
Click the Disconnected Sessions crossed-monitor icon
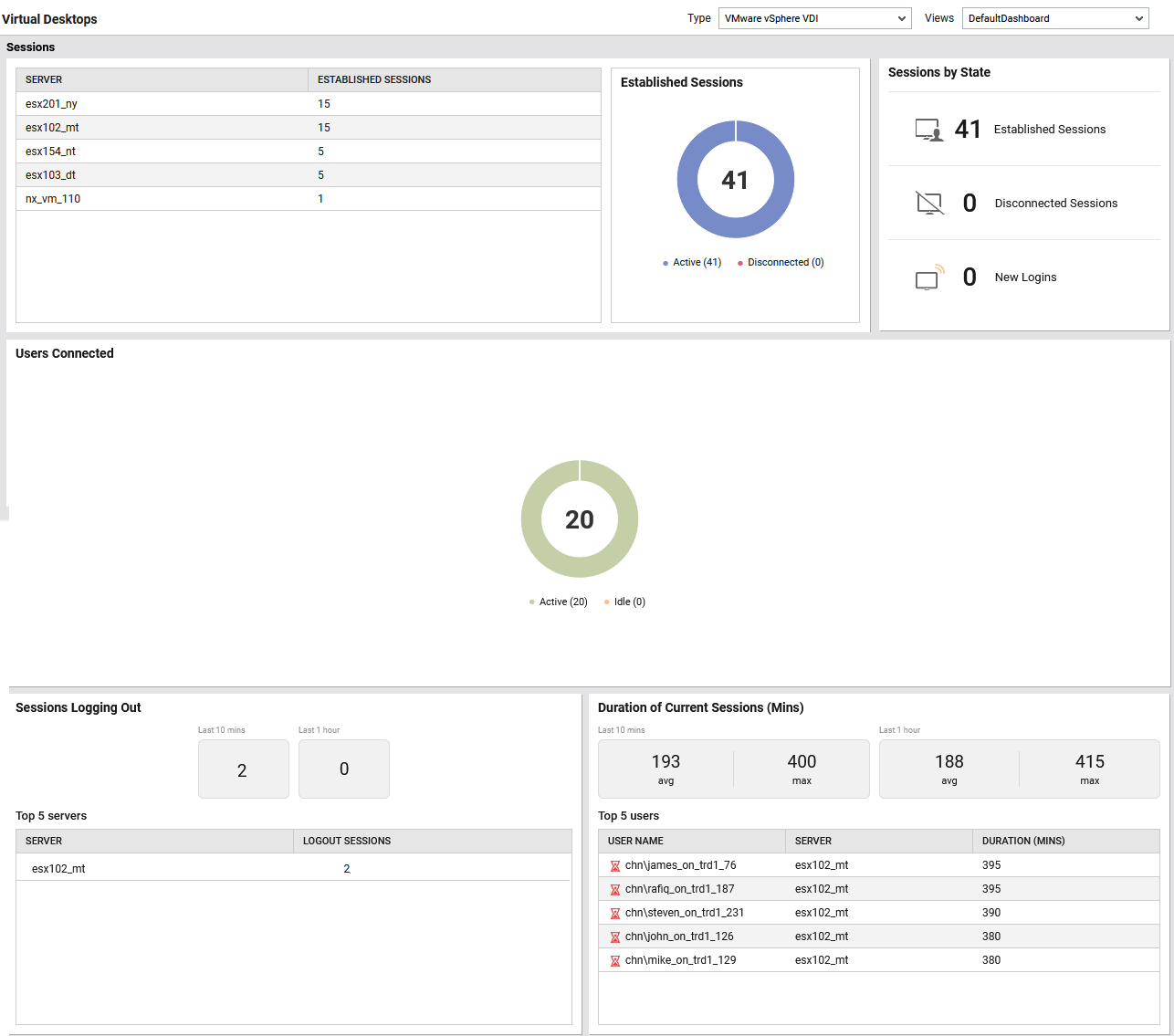point(928,202)
